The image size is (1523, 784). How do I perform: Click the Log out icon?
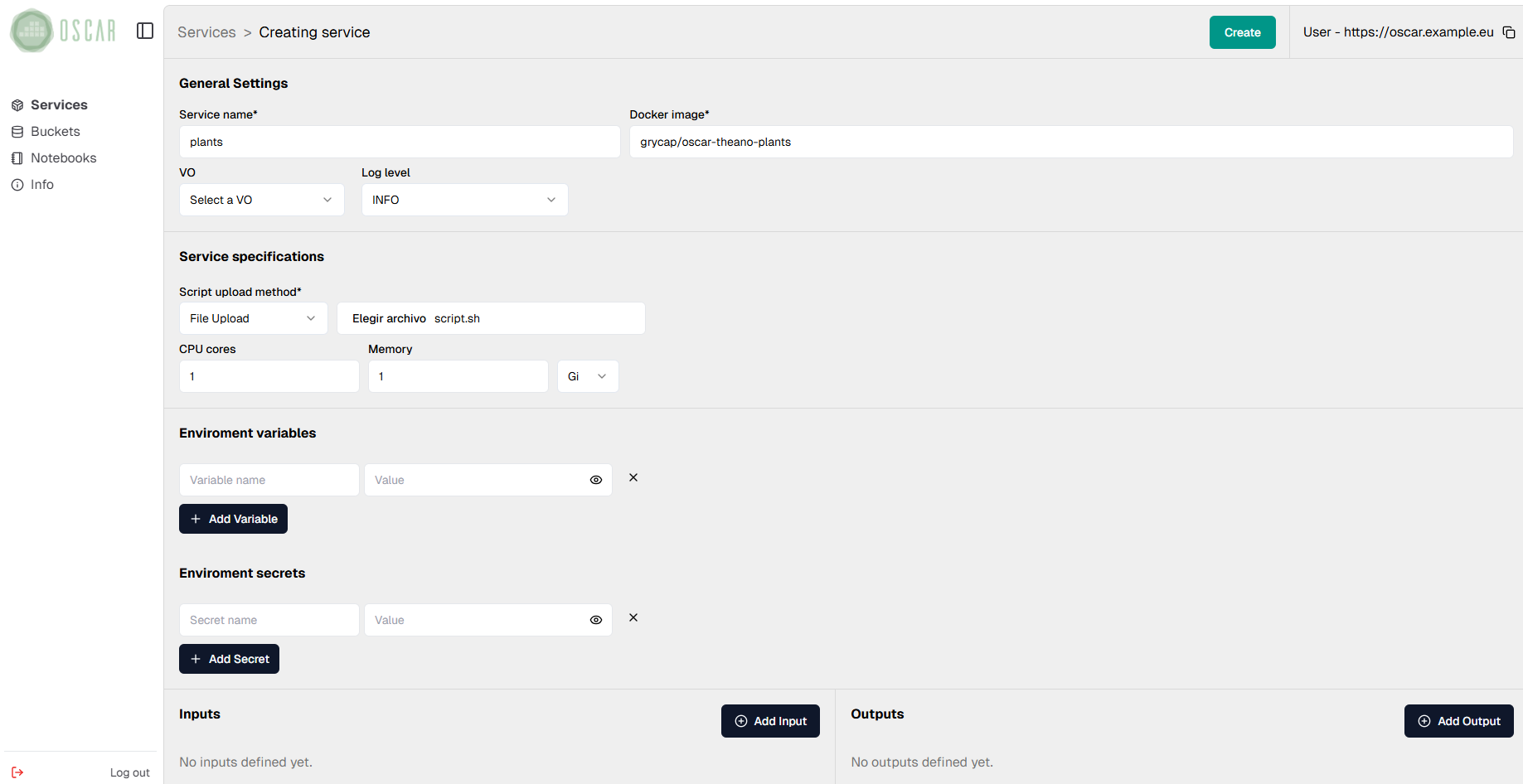(17, 772)
